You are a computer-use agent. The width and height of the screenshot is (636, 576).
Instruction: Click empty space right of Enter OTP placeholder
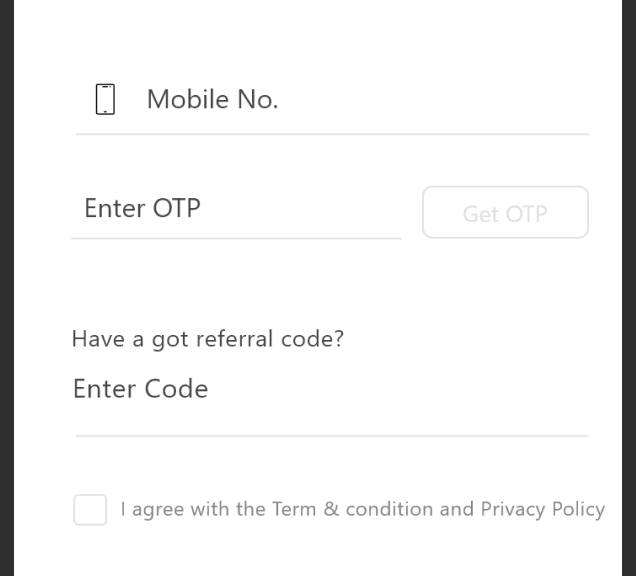(x=302, y=208)
